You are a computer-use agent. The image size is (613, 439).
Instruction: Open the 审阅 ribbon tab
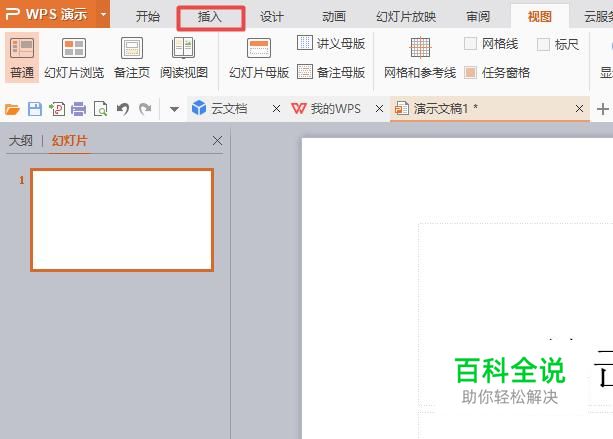(478, 17)
